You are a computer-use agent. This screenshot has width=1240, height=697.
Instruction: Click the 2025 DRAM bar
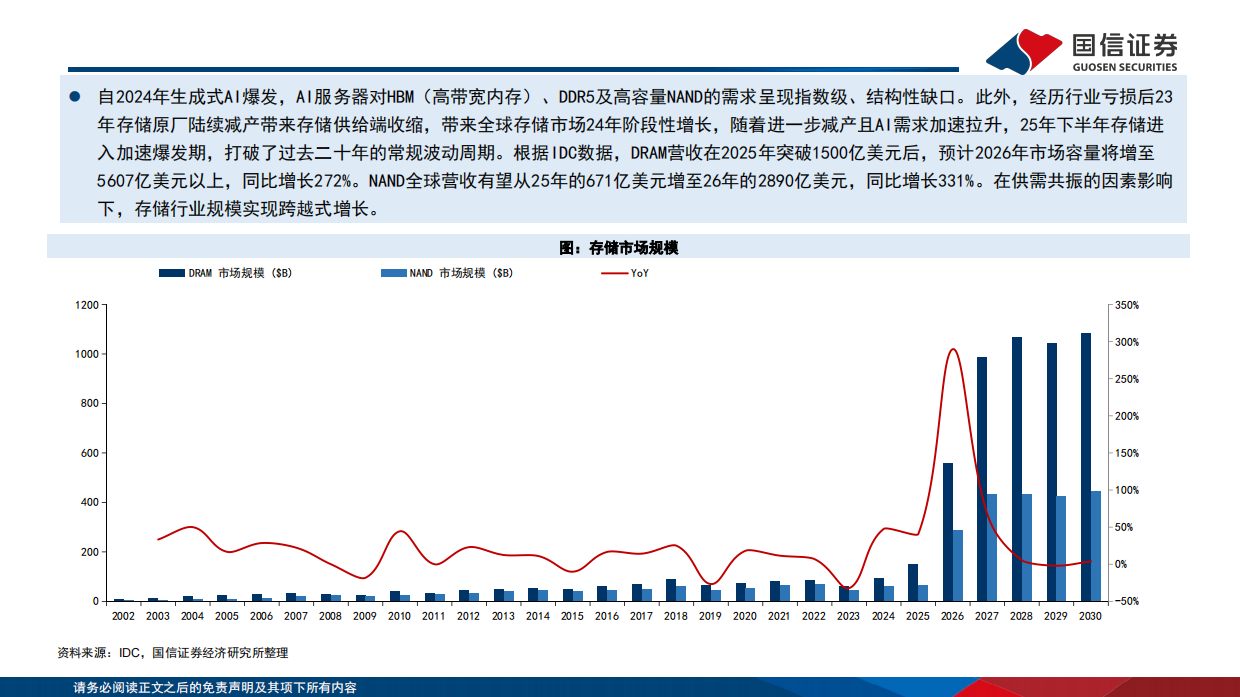tap(912, 582)
